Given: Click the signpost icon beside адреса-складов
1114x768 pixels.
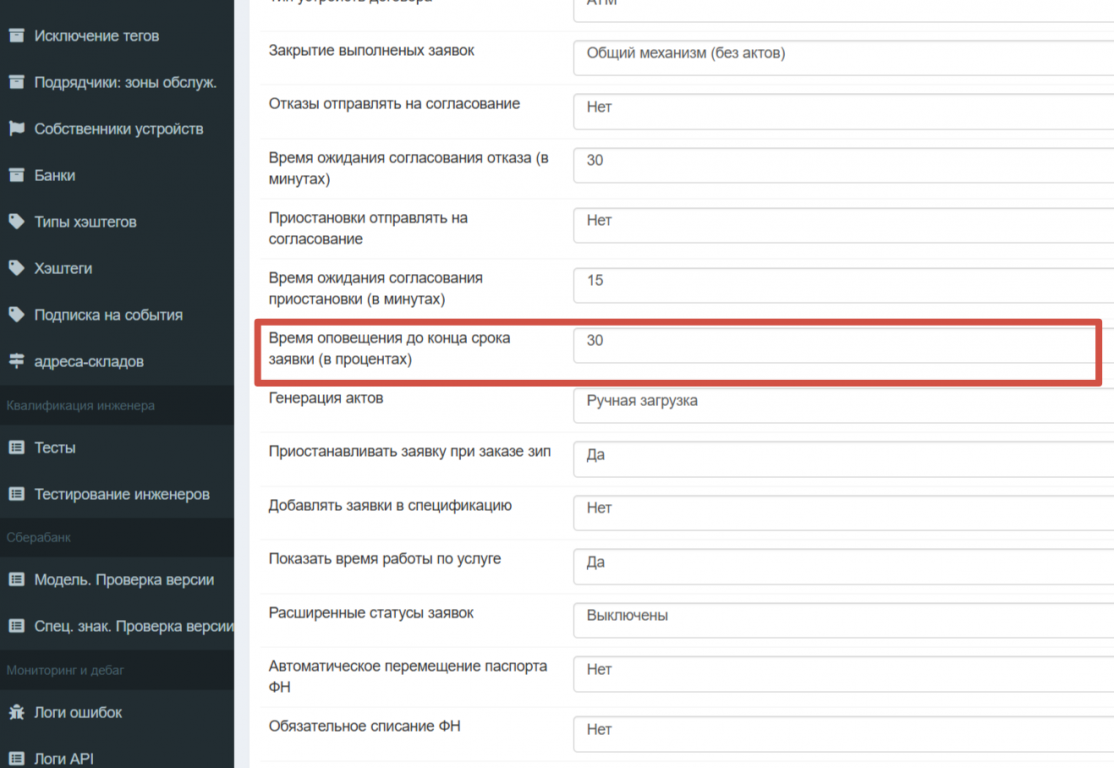Looking at the screenshot, I should 16,361.
